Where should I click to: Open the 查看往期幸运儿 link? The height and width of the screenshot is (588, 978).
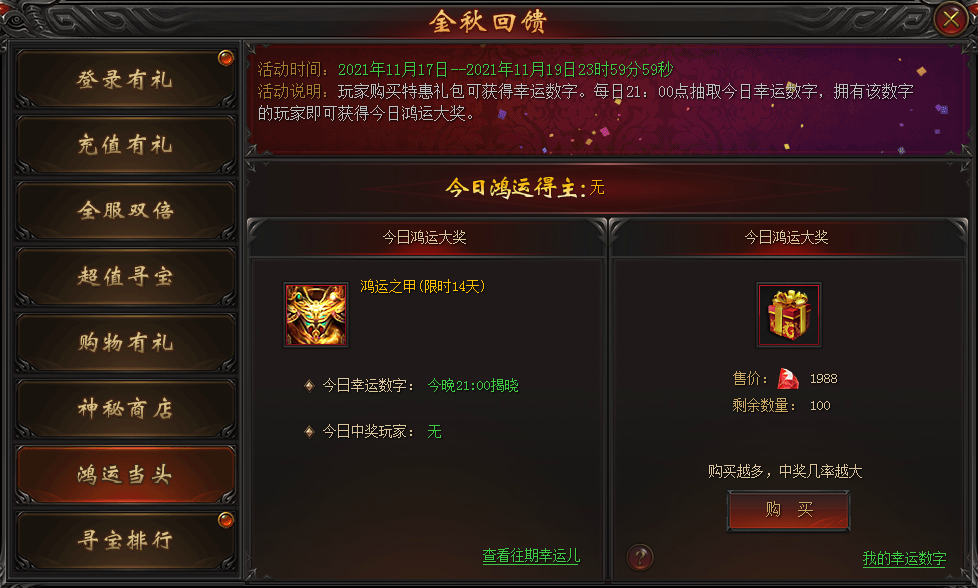coord(531,556)
